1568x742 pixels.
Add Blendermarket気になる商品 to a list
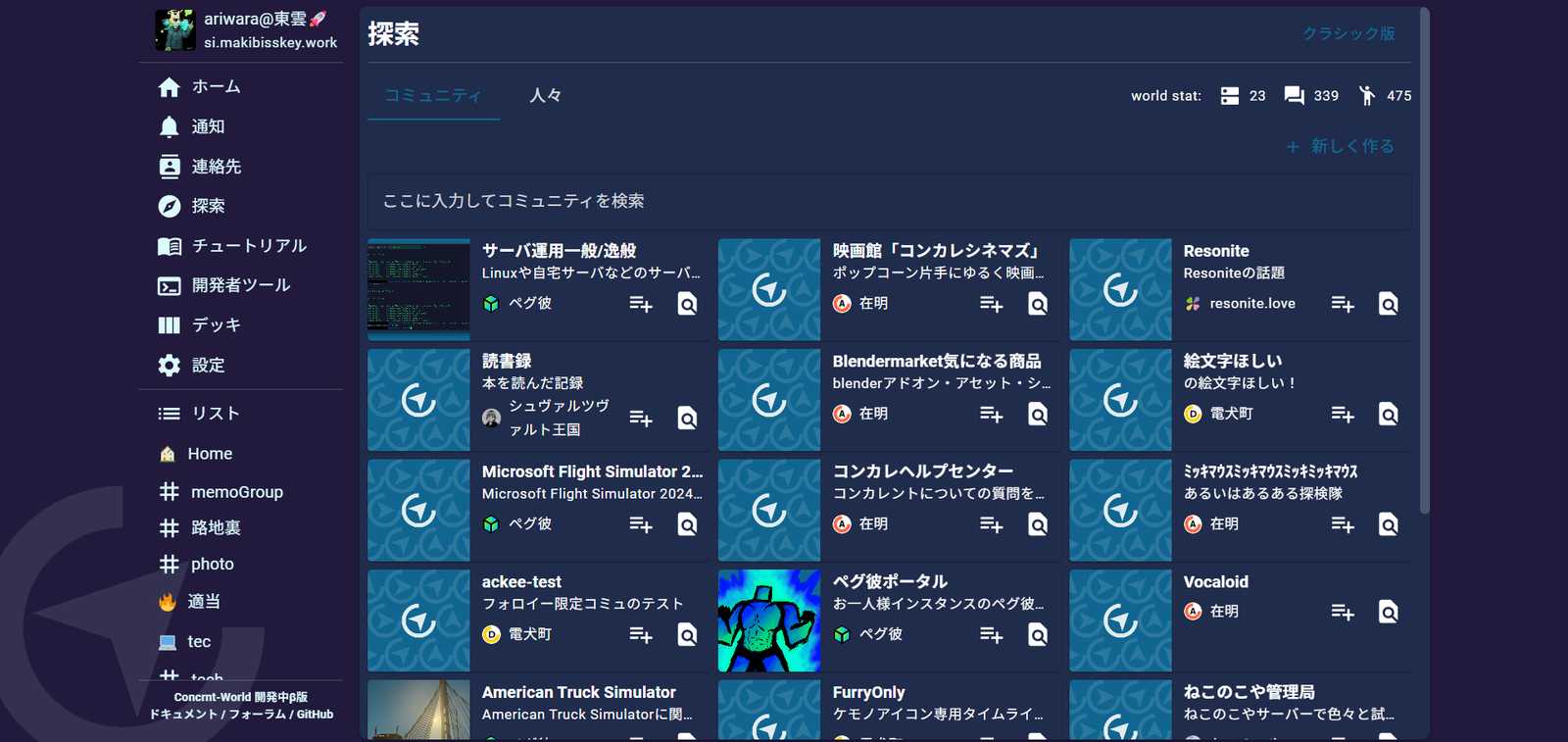point(992,415)
